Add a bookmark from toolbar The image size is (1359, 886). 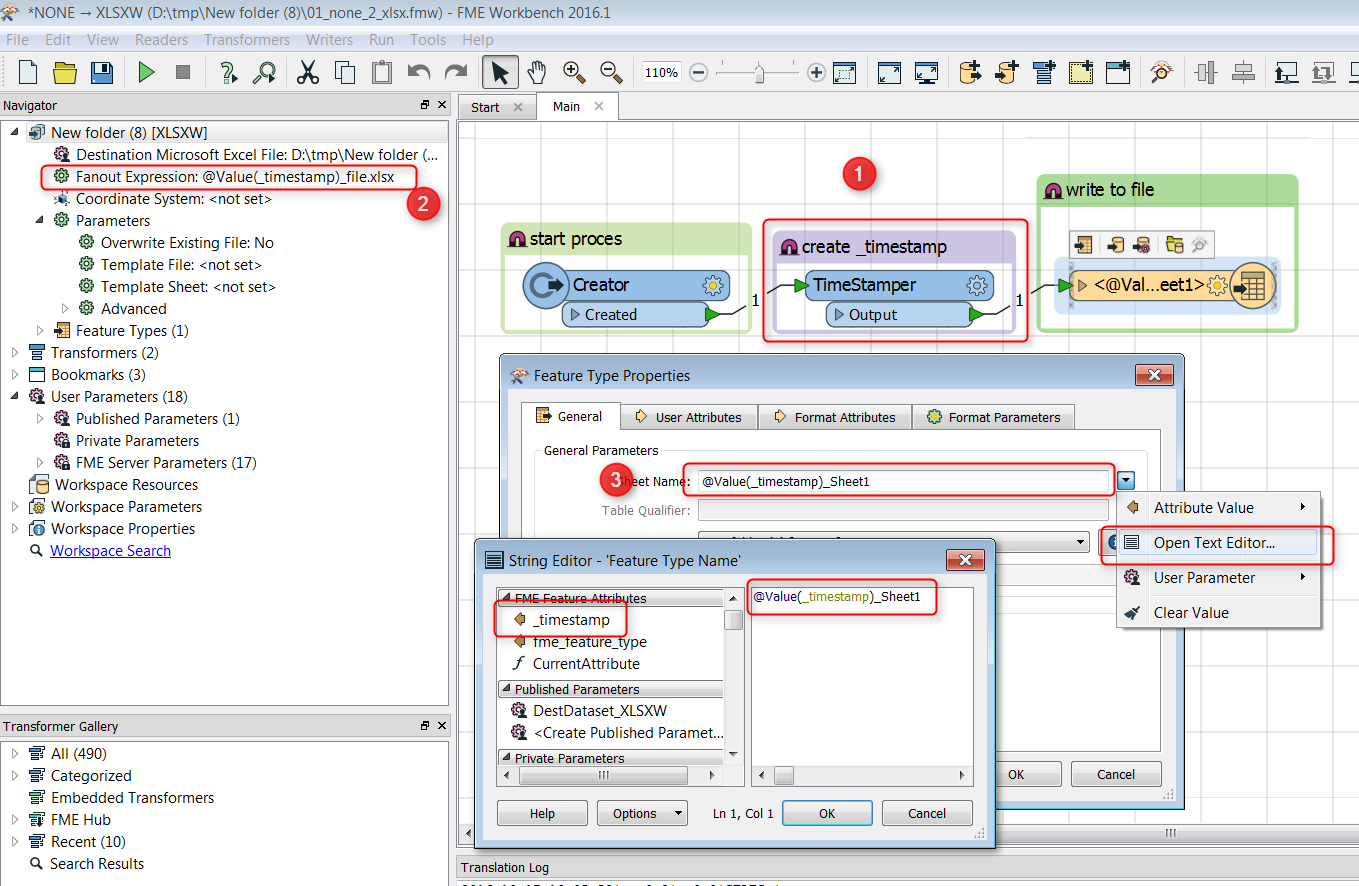click(x=1118, y=73)
